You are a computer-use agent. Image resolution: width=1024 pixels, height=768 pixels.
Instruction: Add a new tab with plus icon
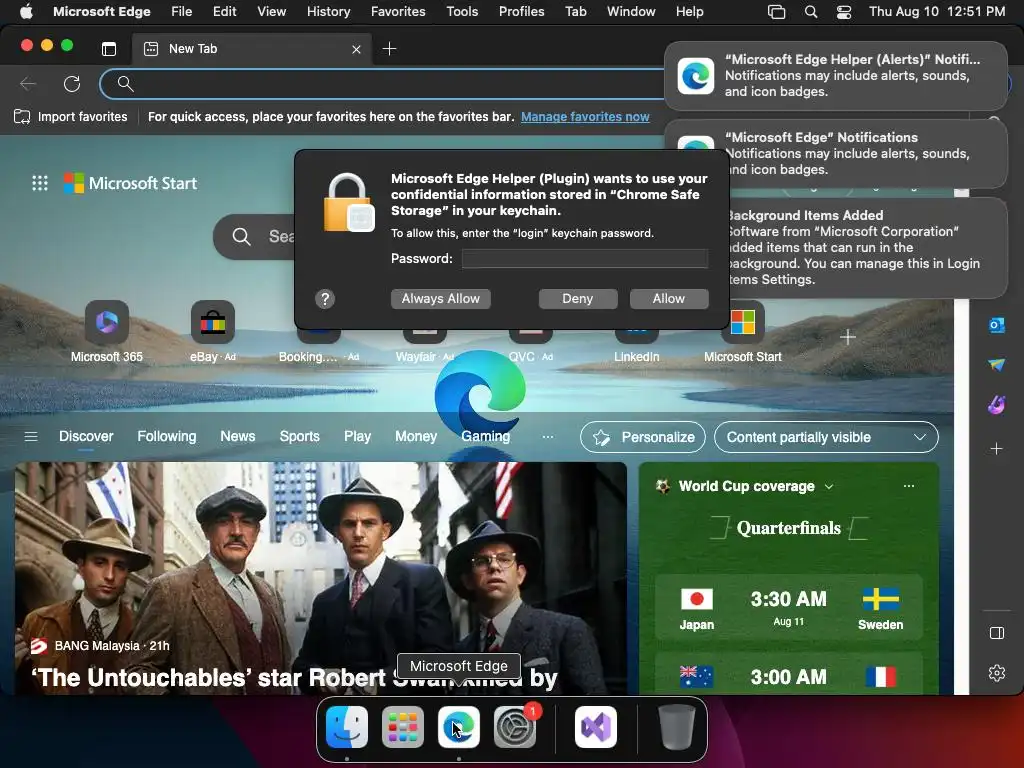click(x=389, y=49)
